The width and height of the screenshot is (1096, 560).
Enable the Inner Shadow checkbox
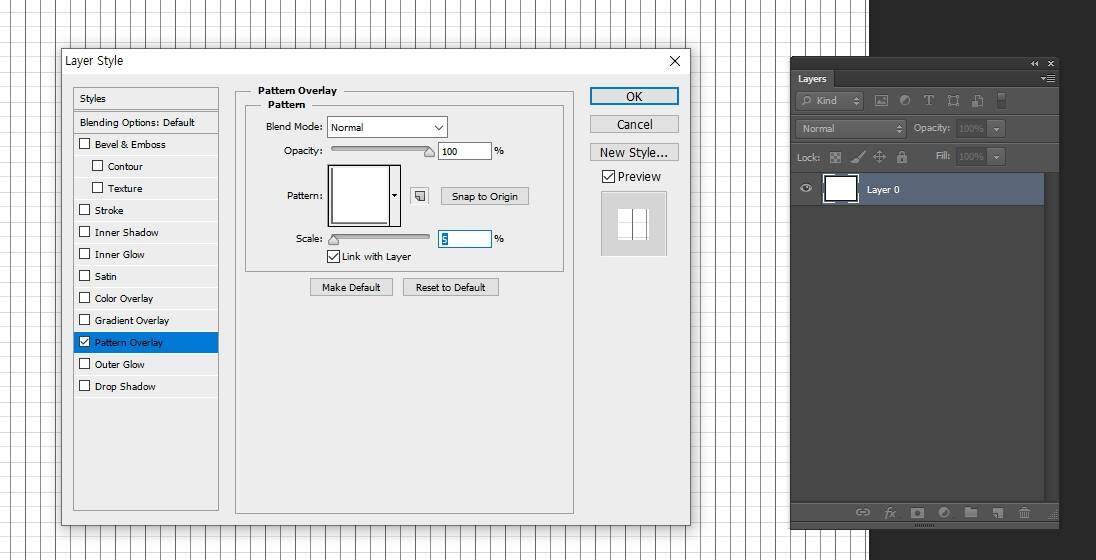[85, 232]
